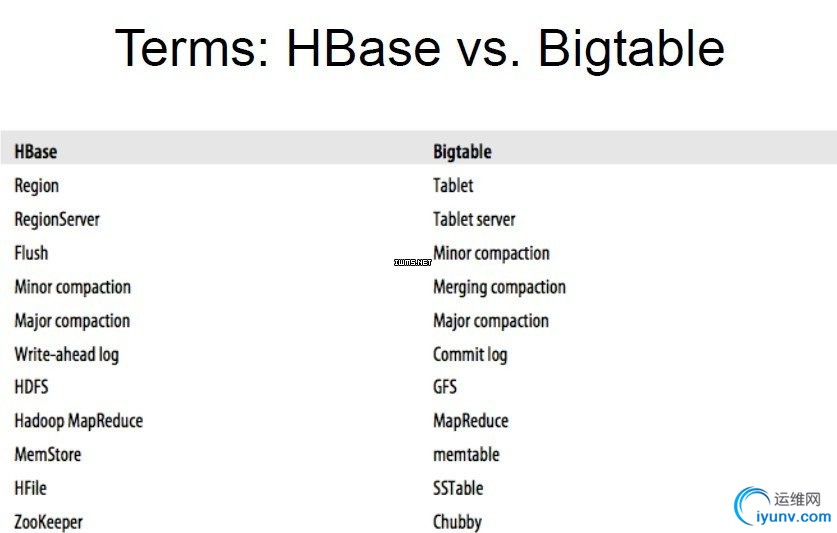Click the GFS term
The width and height of the screenshot is (837, 533).
(x=445, y=387)
